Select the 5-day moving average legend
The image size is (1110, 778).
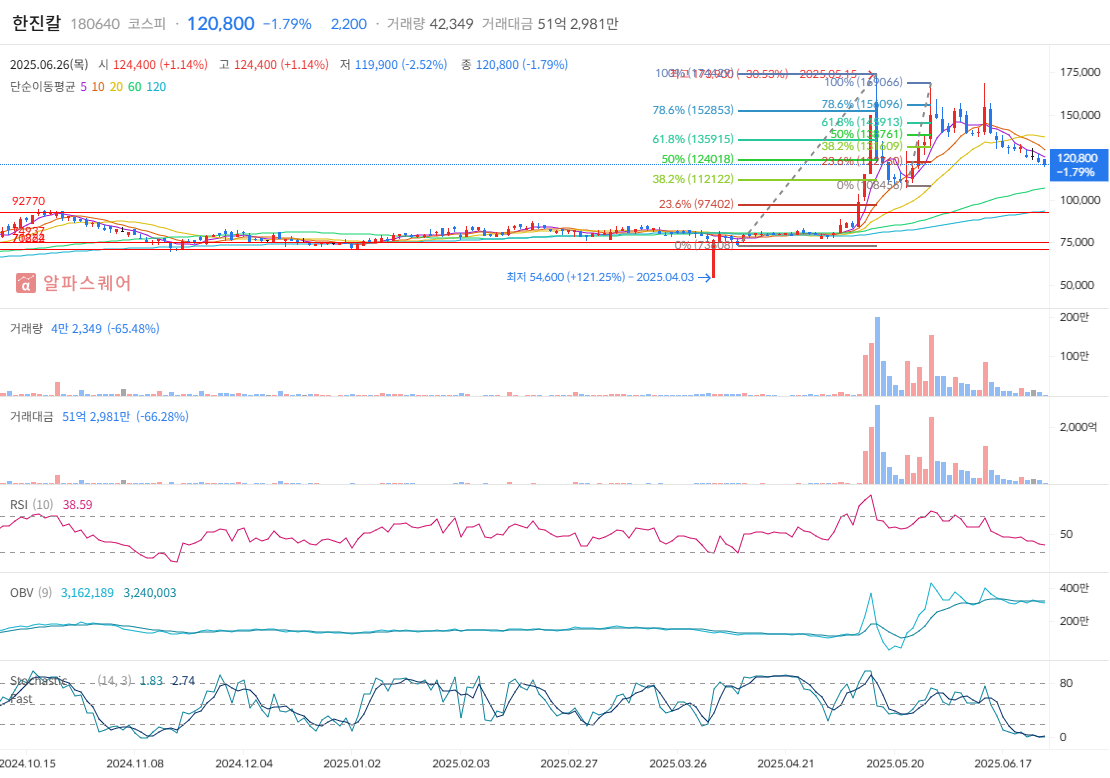click(x=84, y=86)
